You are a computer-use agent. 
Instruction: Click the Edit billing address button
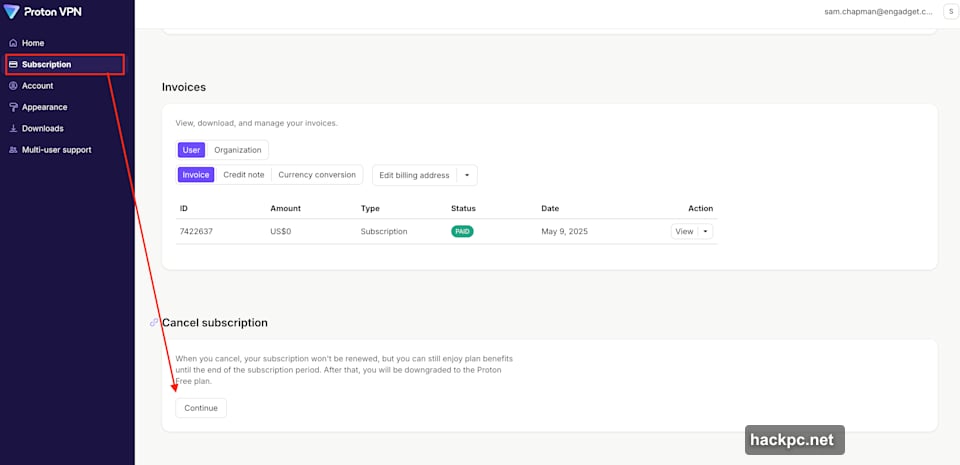pos(415,175)
